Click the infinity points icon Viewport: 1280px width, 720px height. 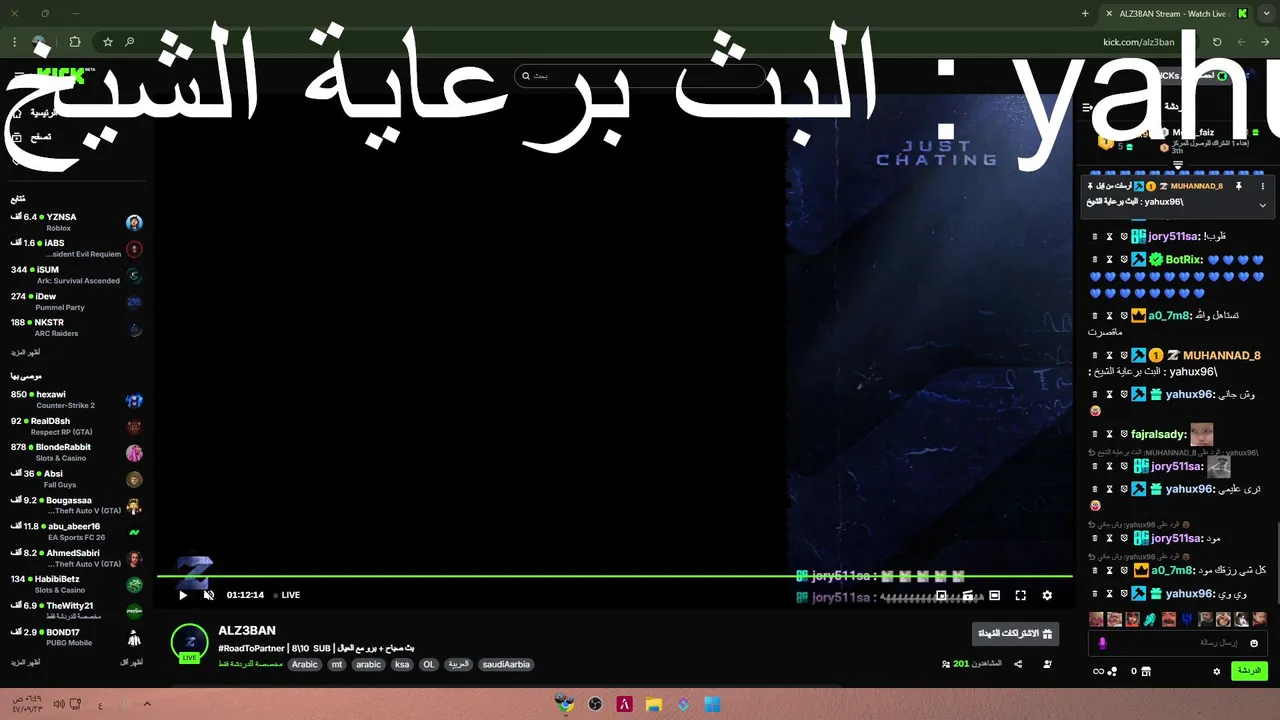click(1099, 671)
